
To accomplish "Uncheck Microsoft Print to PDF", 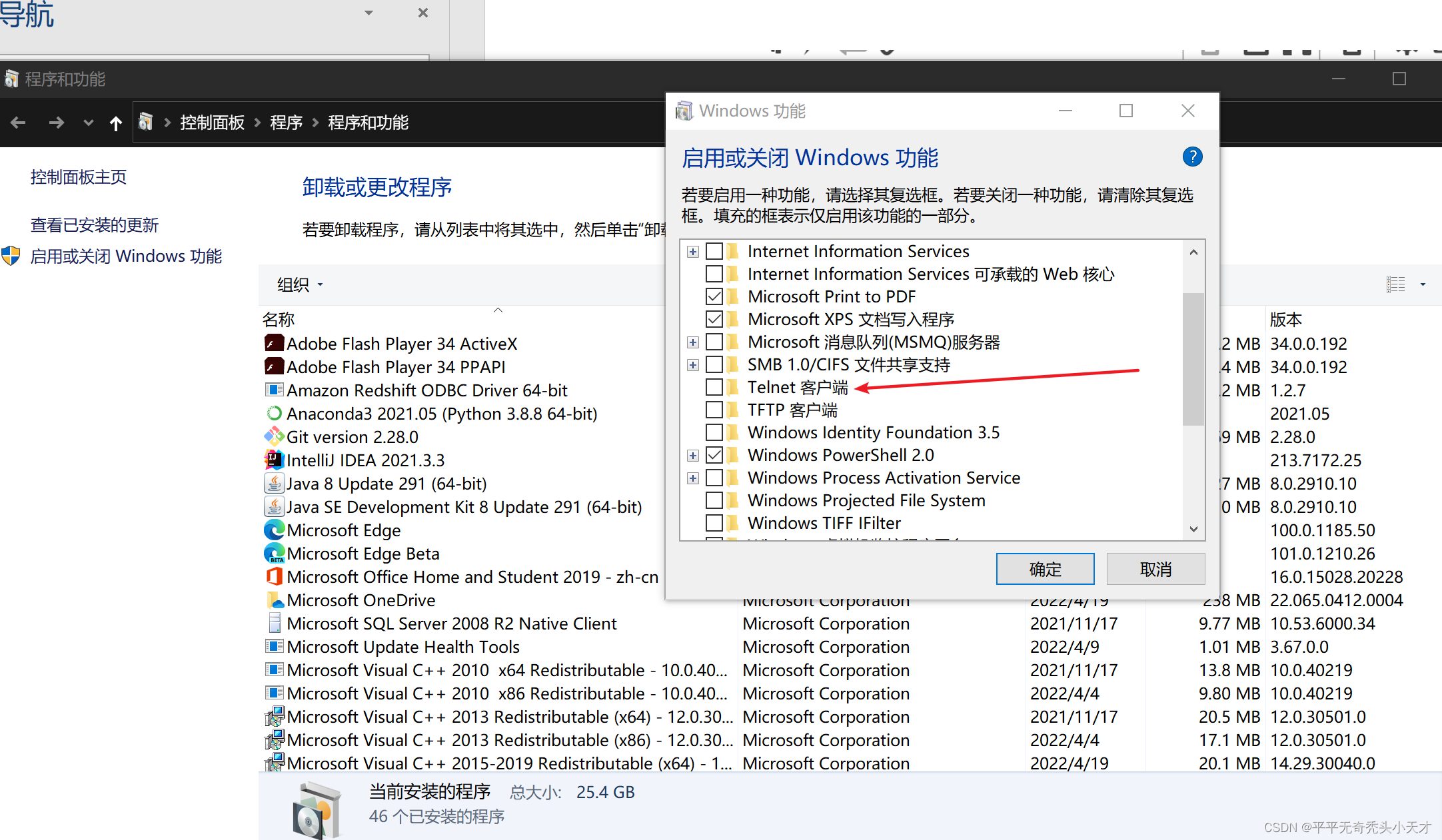I will tap(714, 296).
